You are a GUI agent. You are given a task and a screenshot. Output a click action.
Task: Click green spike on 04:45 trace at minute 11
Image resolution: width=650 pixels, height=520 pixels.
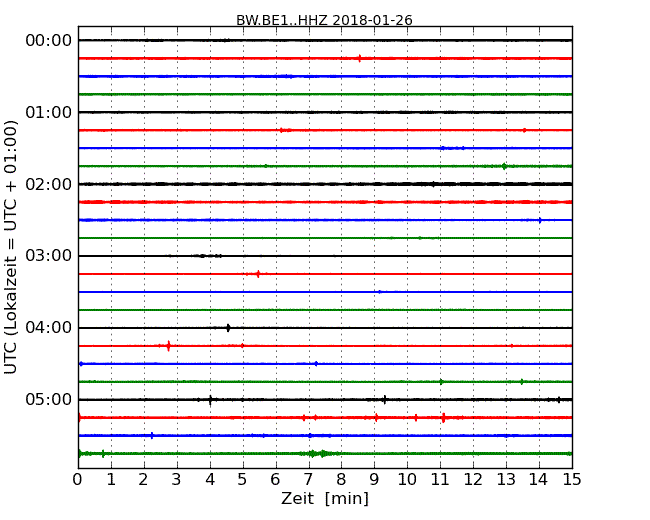tap(441, 382)
